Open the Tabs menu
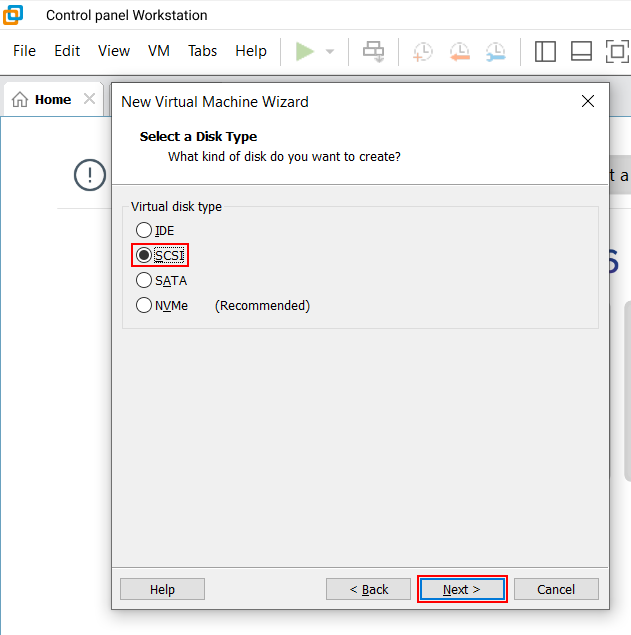The height and width of the screenshot is (635, 631). (x=202, y=51)
